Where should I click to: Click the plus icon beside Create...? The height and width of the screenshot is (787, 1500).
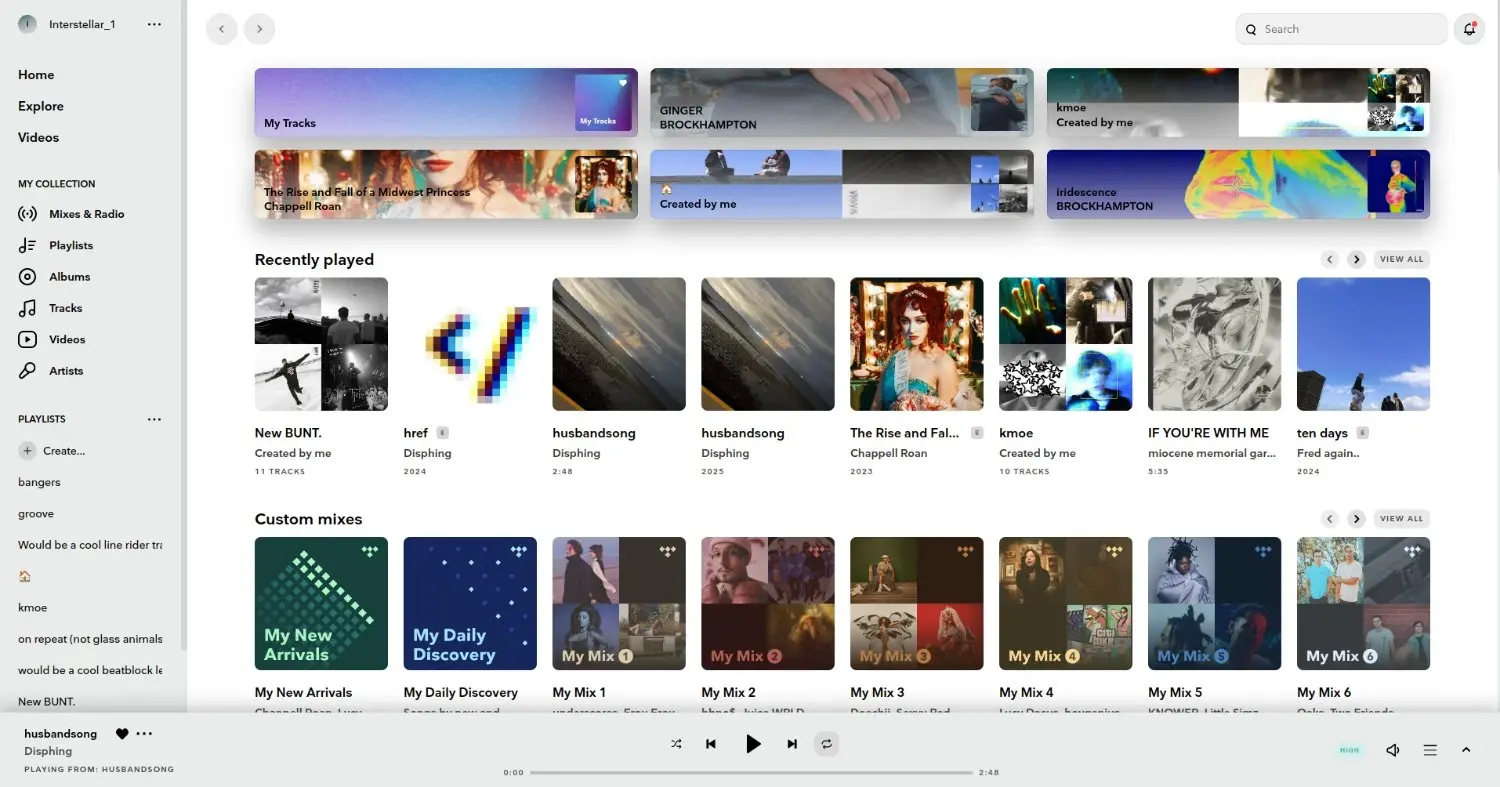[x=28, y=451]
